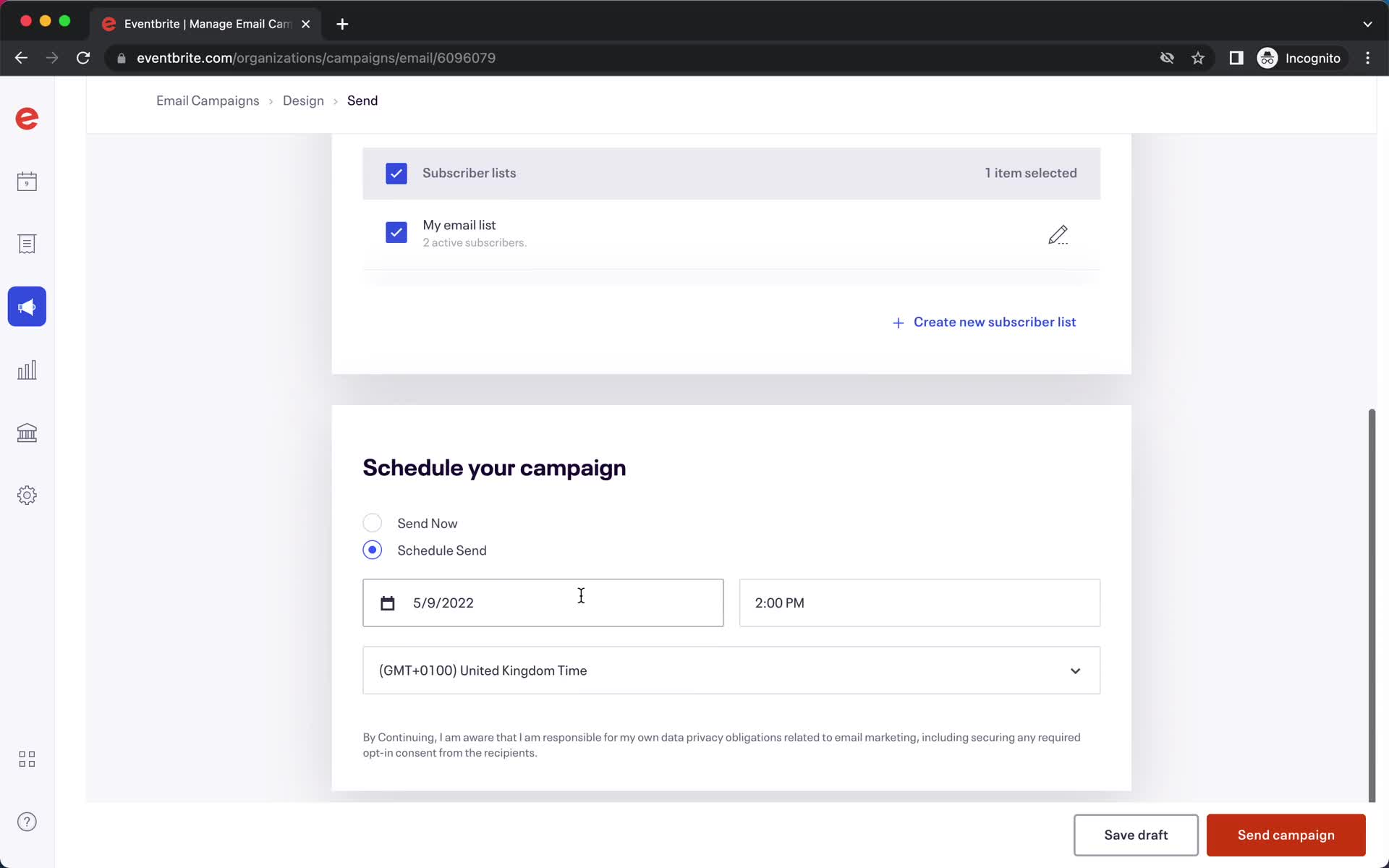Switch to the Eventbrite Manage Email tab
Screen dimensions: 1389x868
pos(206,24)
